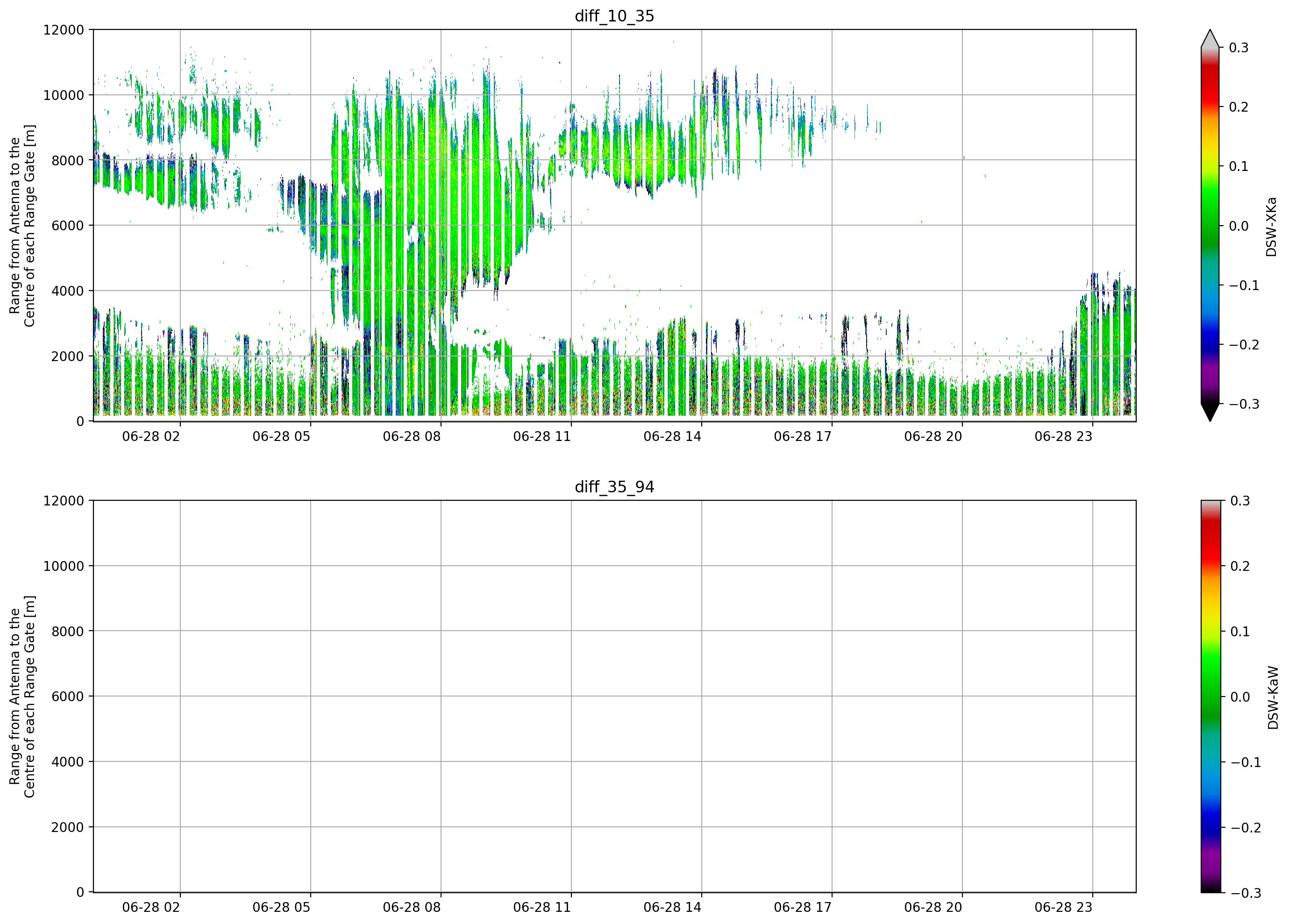Click the 0.3 tick on DSW-XKa colorbar
The width and height of the screenshot is (1289, 924).
tap(1239, 48)
